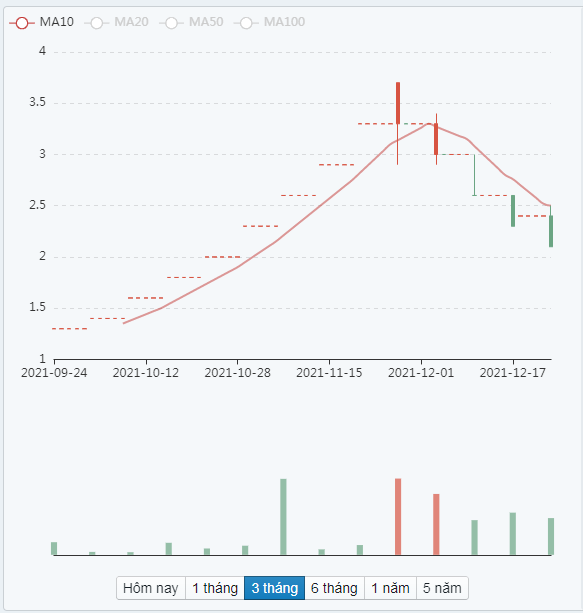The height and width of the screenshot is (613, 583).
Task: Enable the MA50 moving average line
Action: coord(171,23)
